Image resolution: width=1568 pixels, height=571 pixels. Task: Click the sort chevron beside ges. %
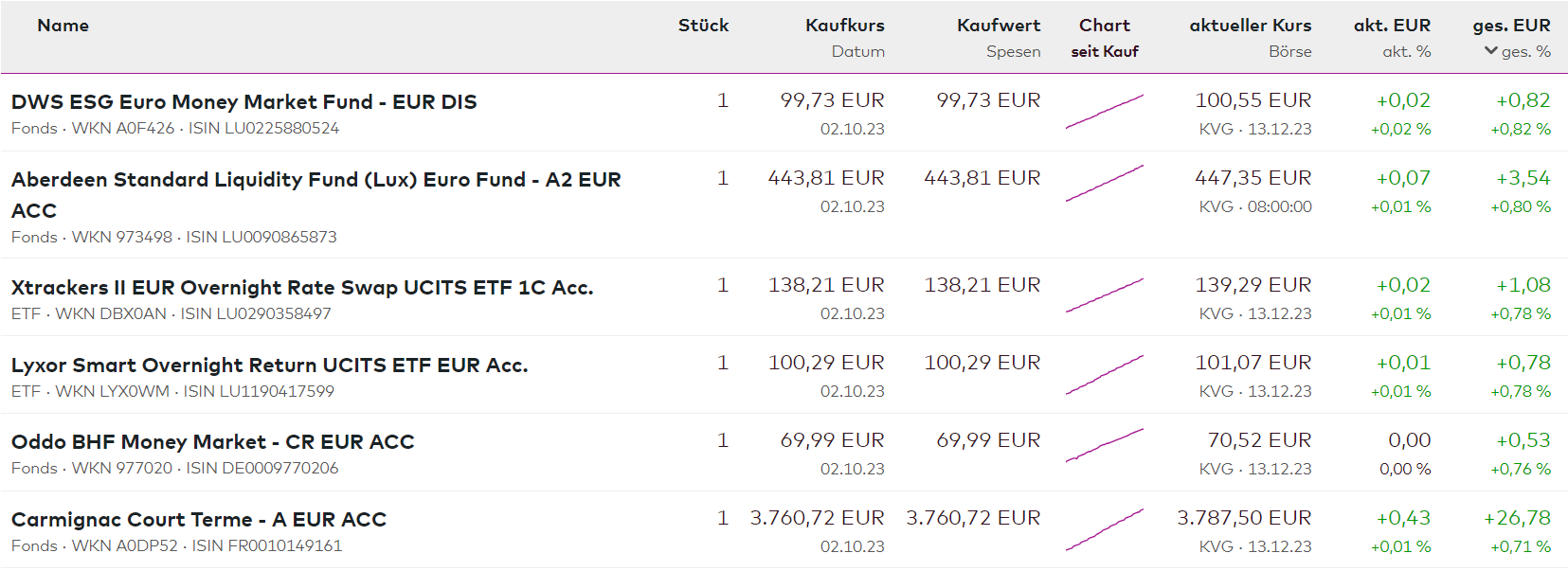tap(1491, 51)
